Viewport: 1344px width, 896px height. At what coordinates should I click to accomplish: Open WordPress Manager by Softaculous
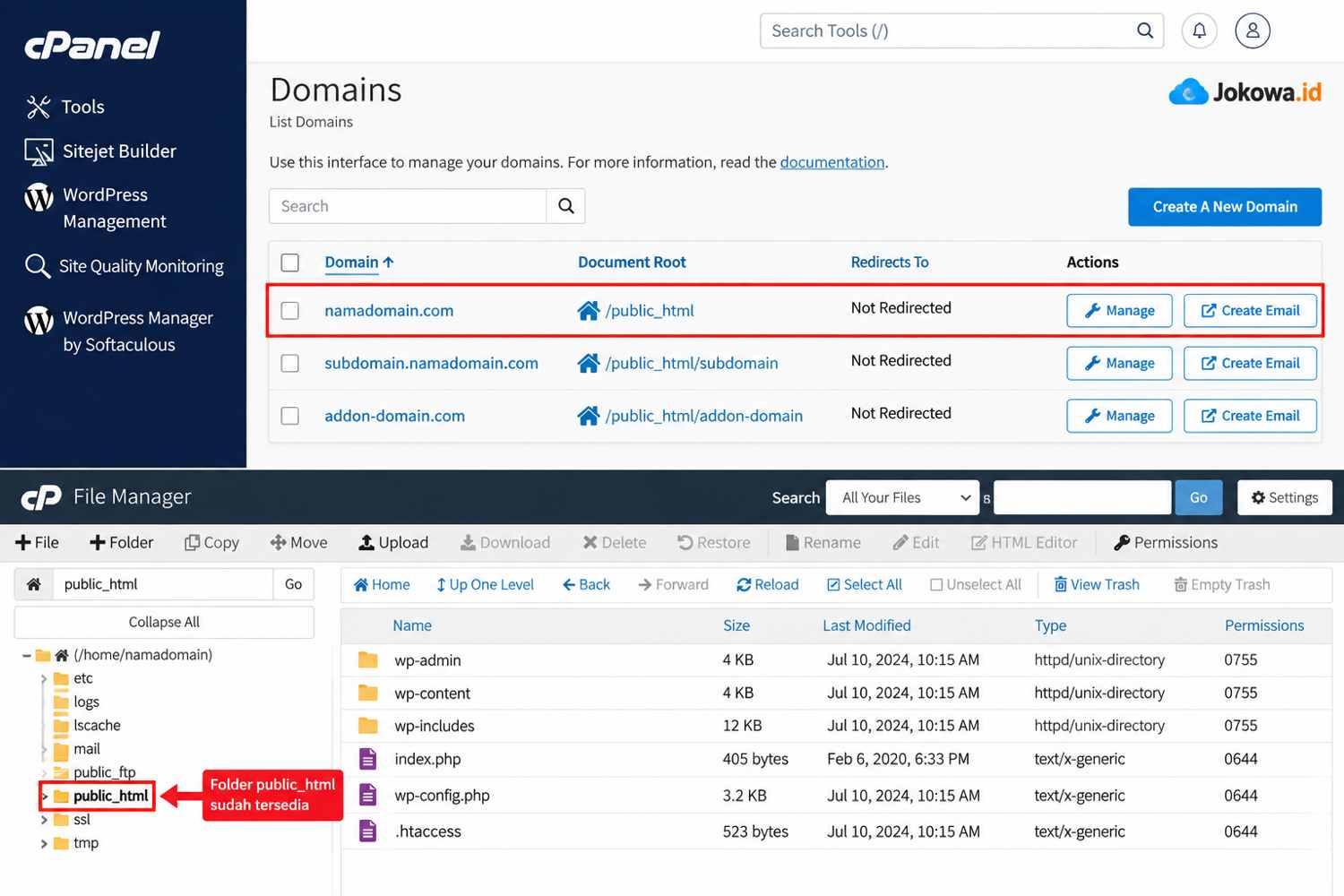(x=118, y=332)
